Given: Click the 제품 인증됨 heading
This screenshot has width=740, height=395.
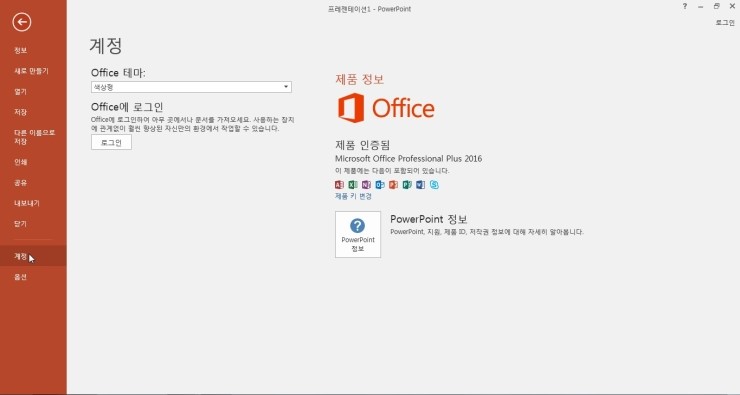Looking at the screenshot, I should point(362,144).
